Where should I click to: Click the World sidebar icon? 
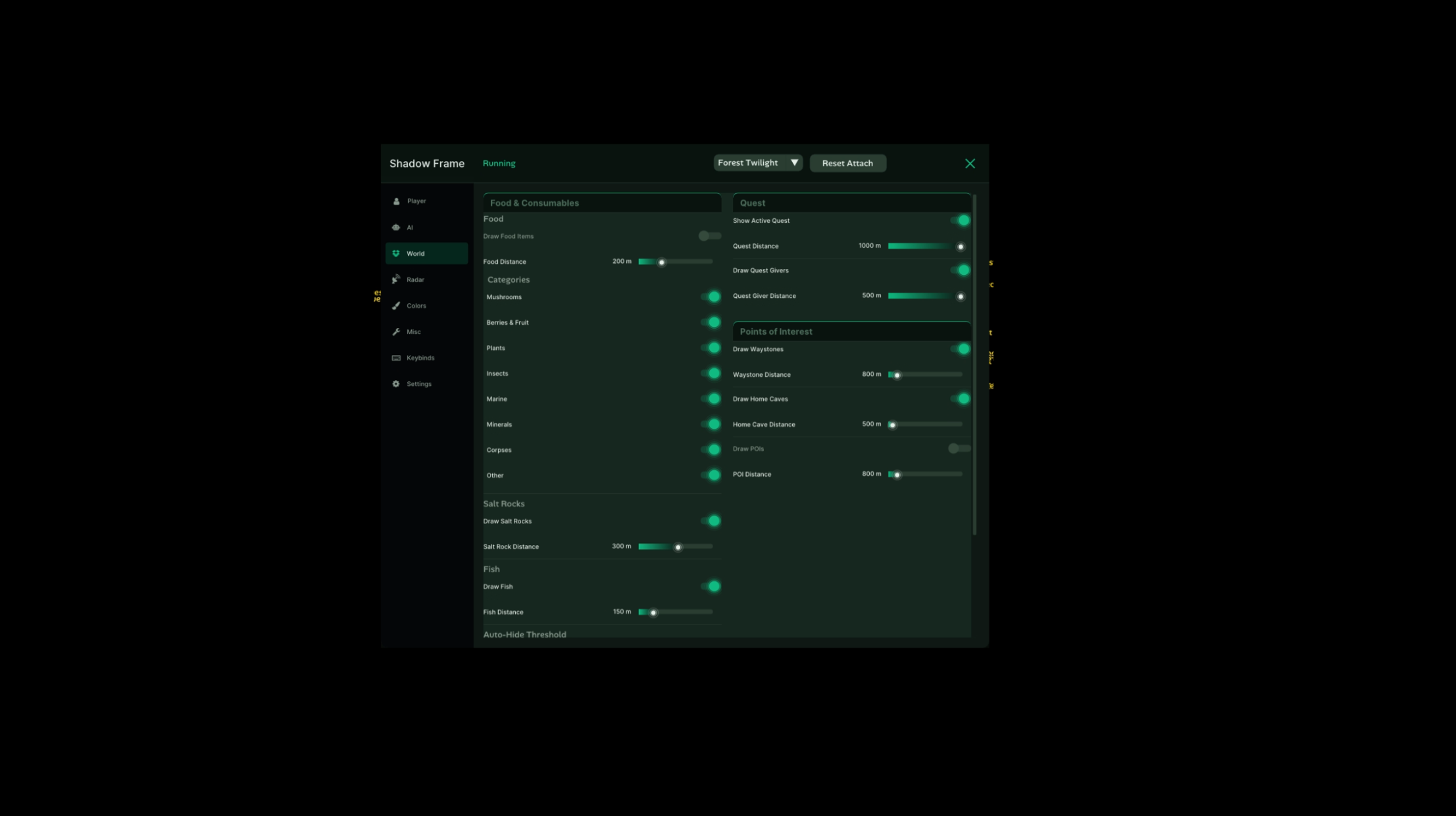pyautogui.click(x=396, y=253)
